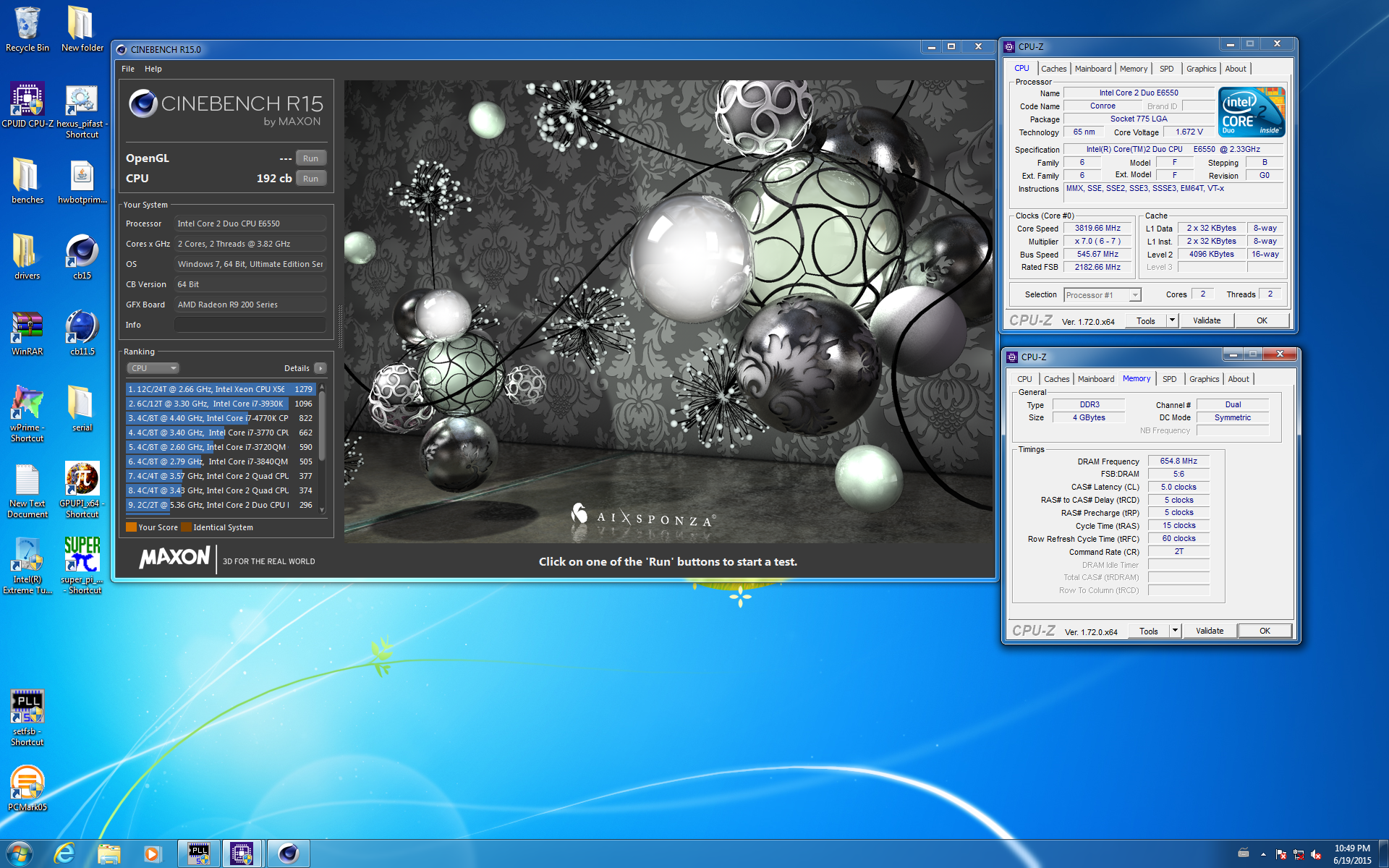Launch the cb11.5 shortcut icon
1389x868 pixels.
tap(82, 333)
